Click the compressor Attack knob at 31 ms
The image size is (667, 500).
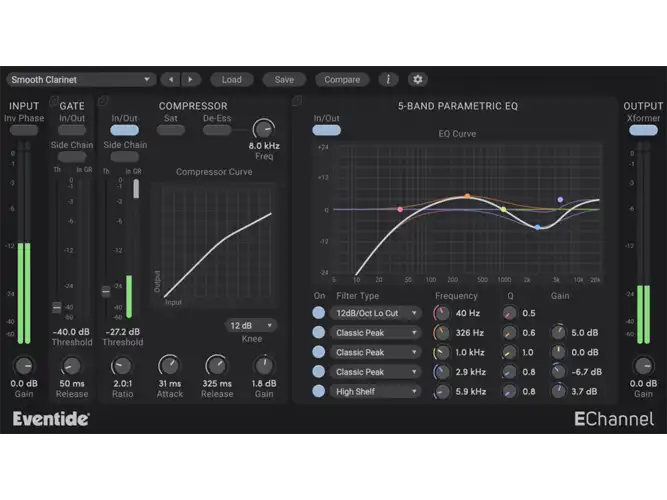click(169, 366)
